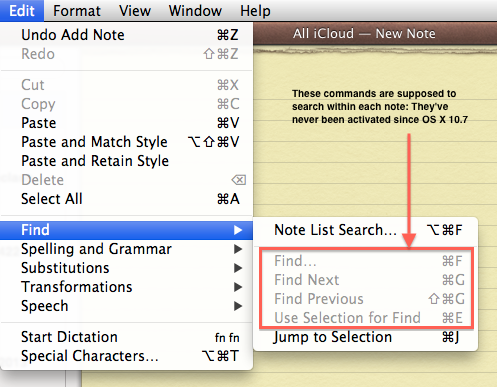Open the Help menu in menu bar
This screenshot has height=387, width=497.
255,11
